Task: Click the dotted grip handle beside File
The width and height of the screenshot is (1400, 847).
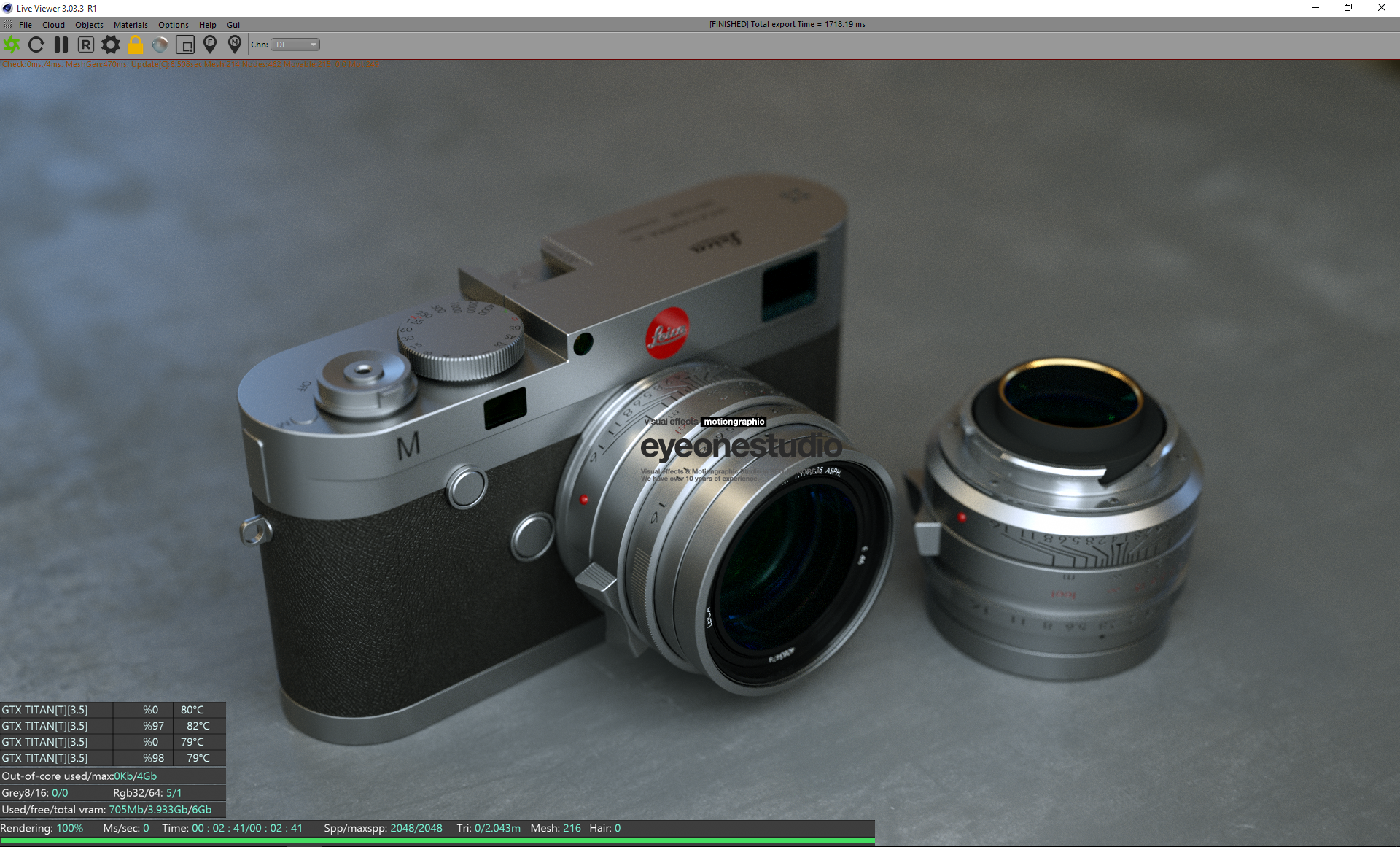Action: click(7, 25)
